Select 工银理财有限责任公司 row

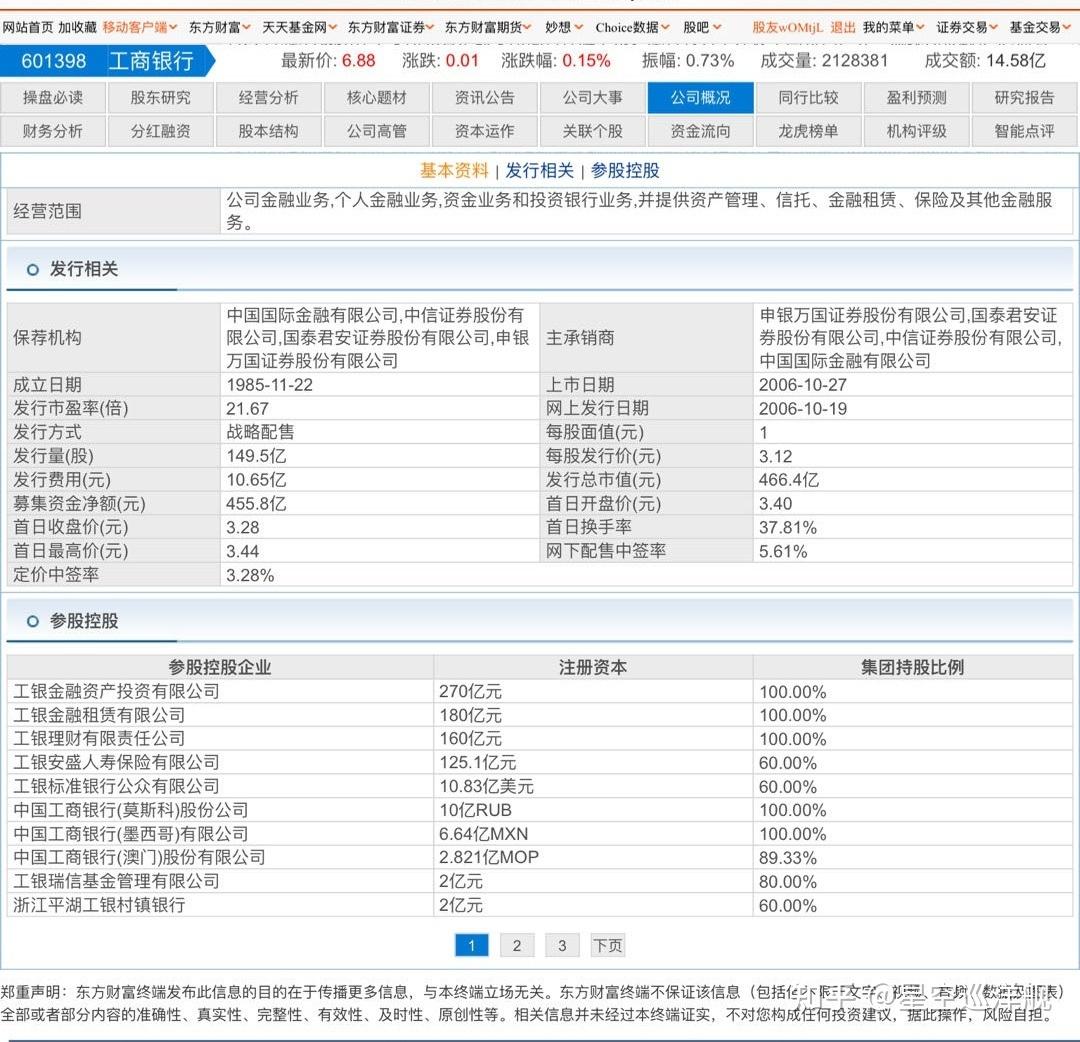coord(539,738)
